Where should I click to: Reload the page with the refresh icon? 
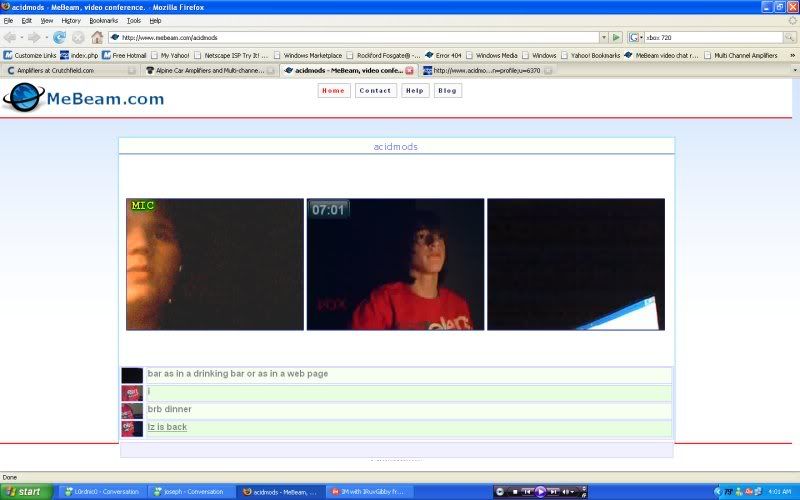pos(60,37)
